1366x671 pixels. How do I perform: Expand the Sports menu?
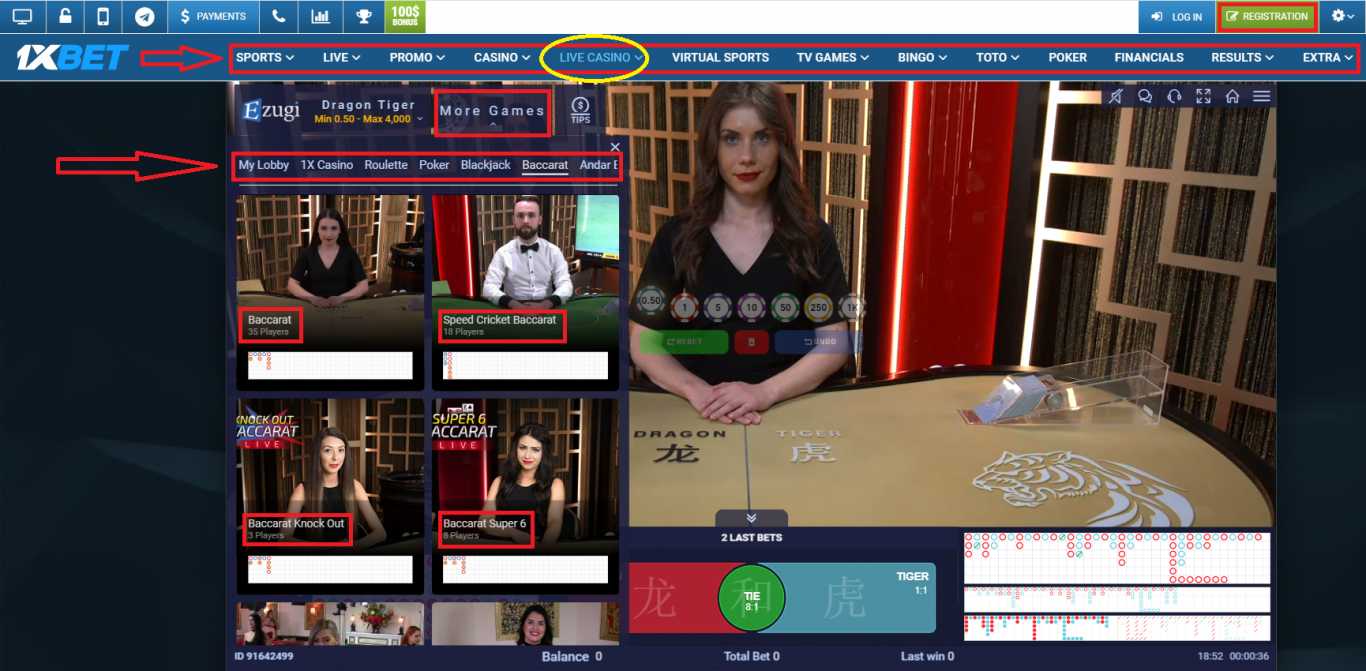[x=265, y=57]
